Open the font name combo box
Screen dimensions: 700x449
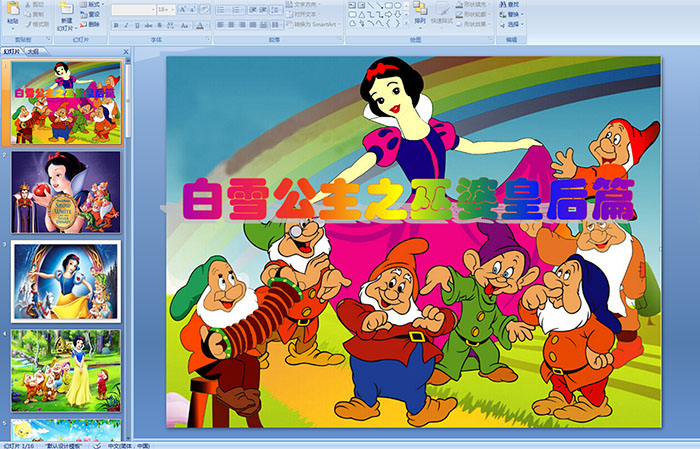pyautogui.click(x=133, y=10)
